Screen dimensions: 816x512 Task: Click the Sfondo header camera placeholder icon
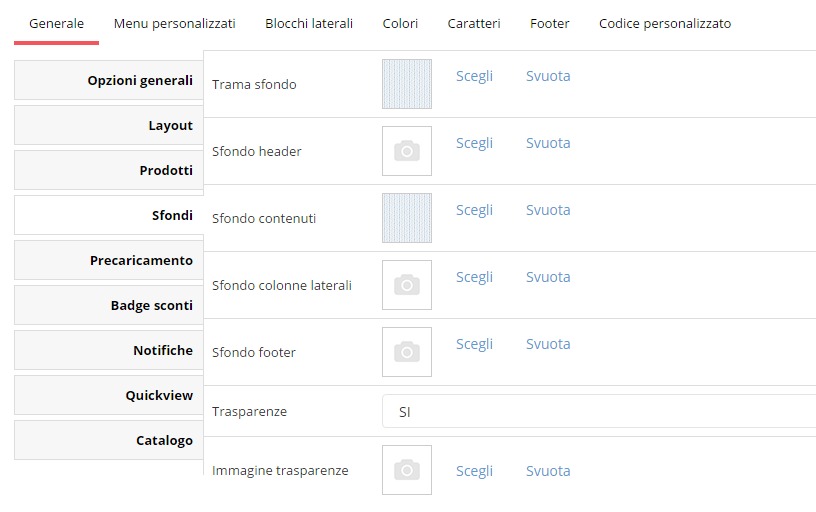407,151
